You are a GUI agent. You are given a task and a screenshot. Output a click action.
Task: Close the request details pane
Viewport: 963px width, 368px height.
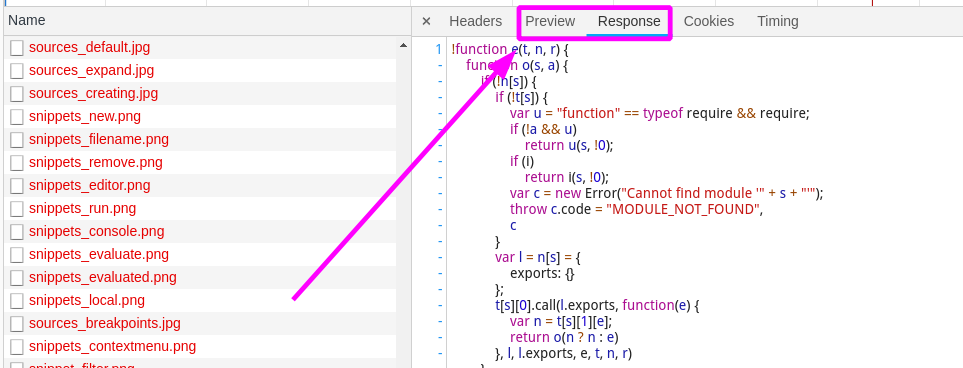click(426, 22)
